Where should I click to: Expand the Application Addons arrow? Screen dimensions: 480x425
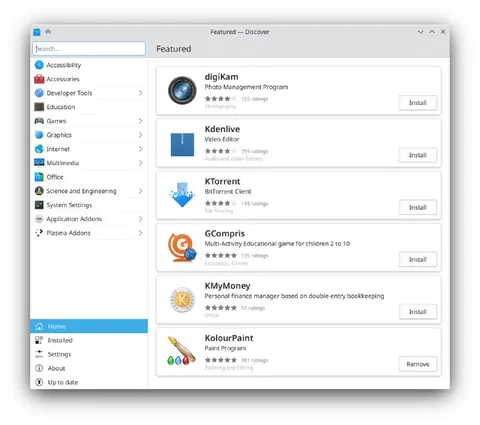[x=140, y=219]
